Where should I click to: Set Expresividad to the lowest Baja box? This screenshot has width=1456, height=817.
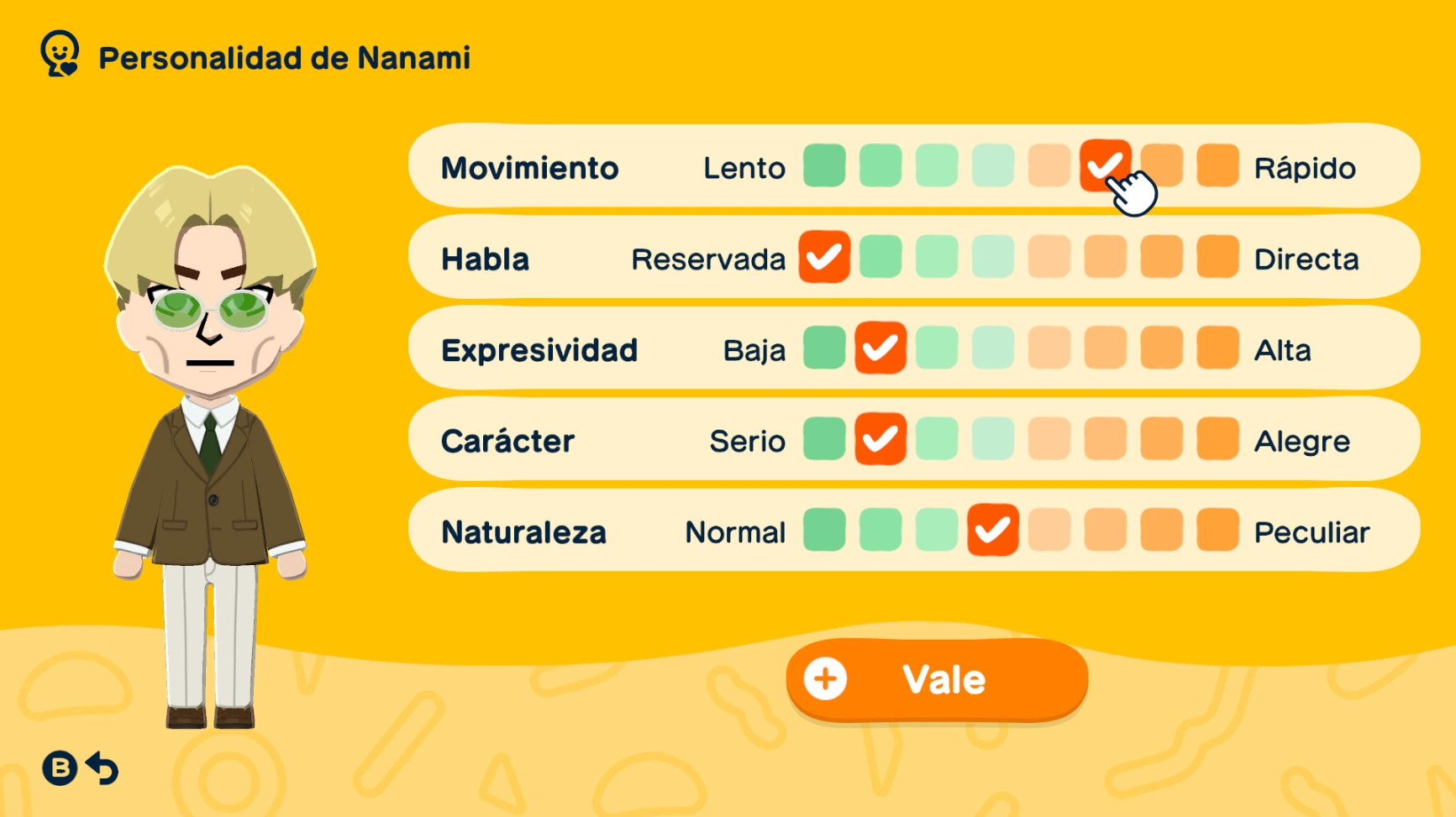pos(824,348)
